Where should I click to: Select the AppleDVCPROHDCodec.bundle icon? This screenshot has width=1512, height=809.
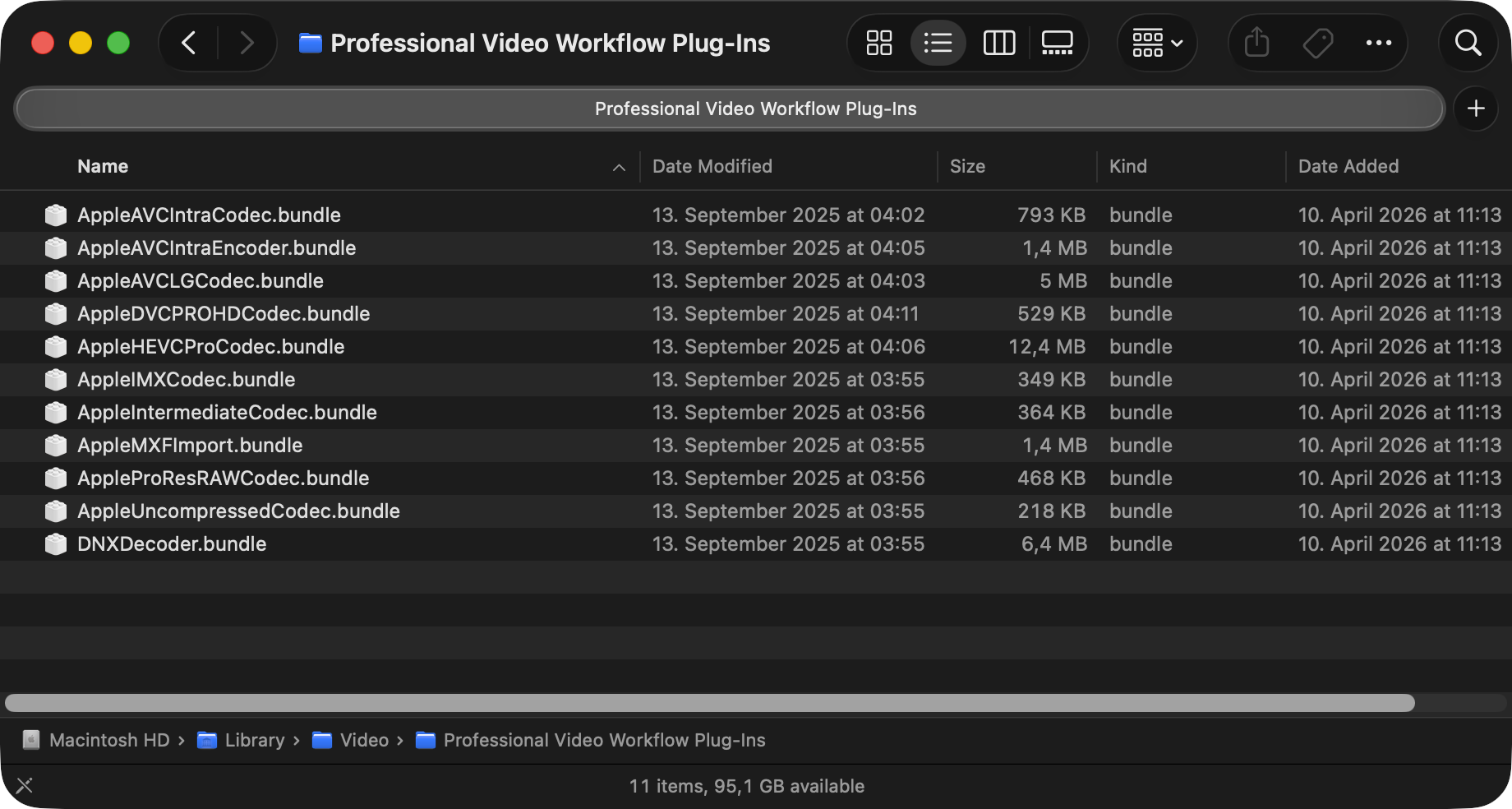click(x=56, y=314)
